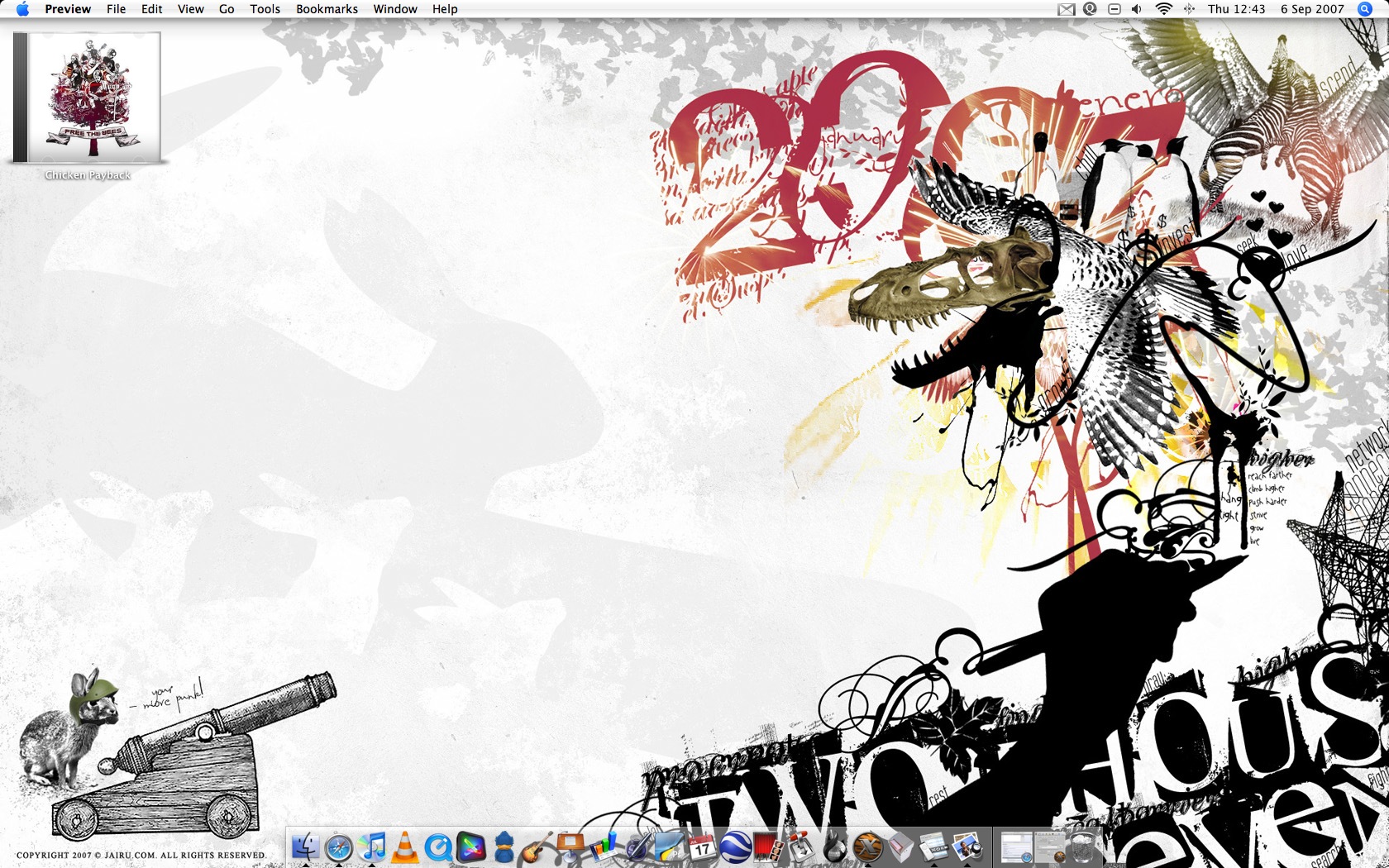Open the ink pen app icon in dock
Viewport: 1389px width, 868px height.
(x=637, y=847)
